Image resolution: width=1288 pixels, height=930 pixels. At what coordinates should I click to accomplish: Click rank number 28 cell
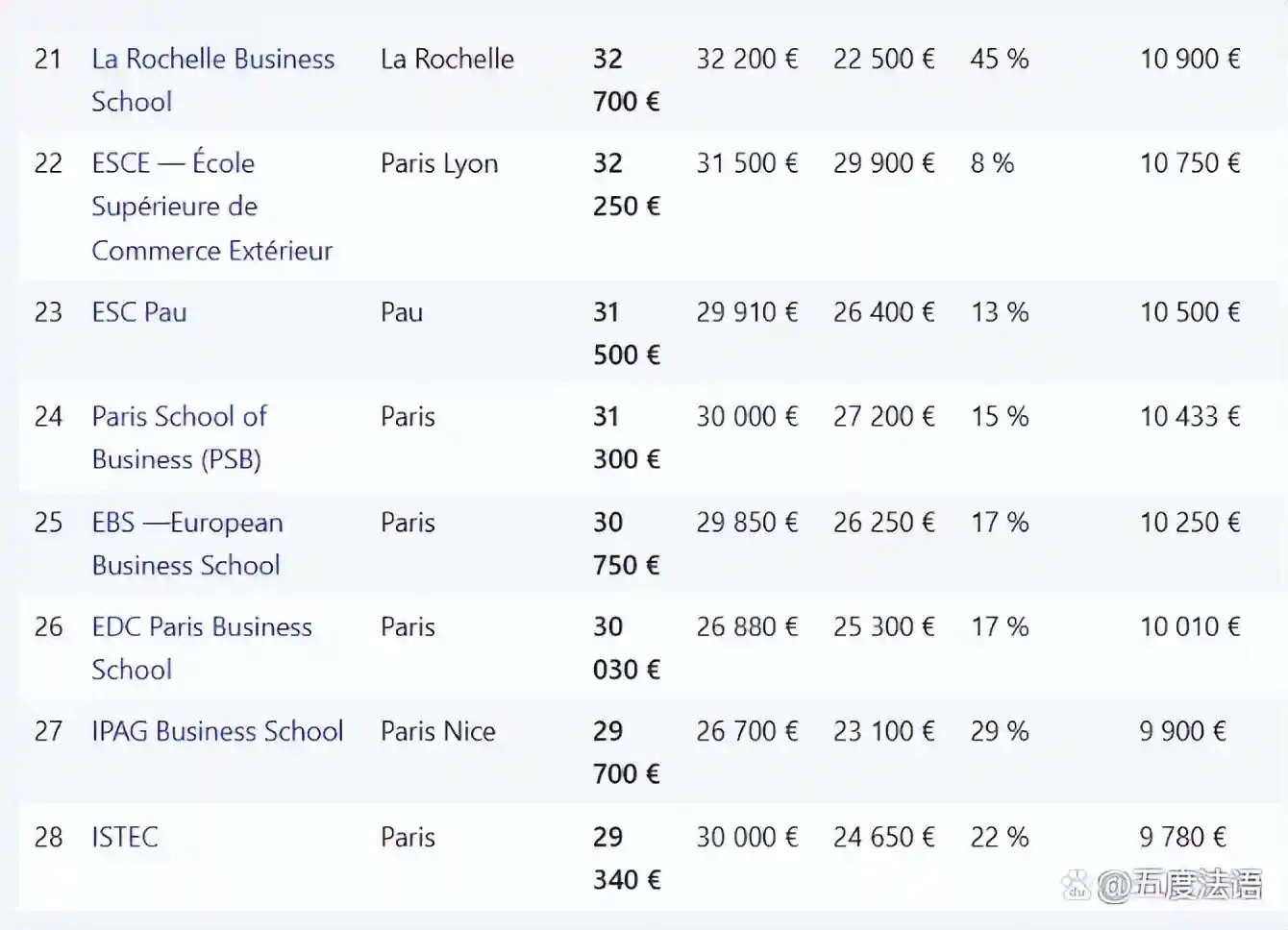(x=48, y=837)
